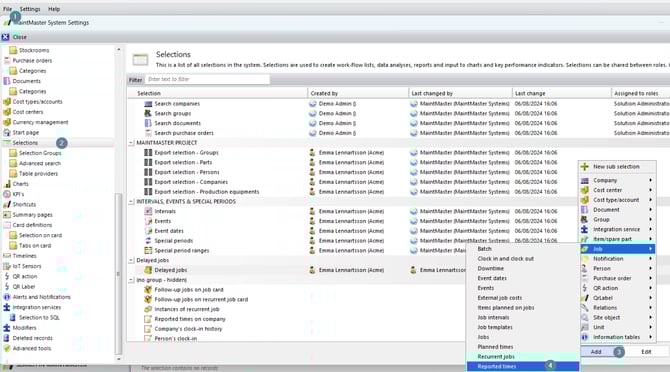Choose Reported times in Job submenu
The image size is (670, 372).
pos(523,366)
